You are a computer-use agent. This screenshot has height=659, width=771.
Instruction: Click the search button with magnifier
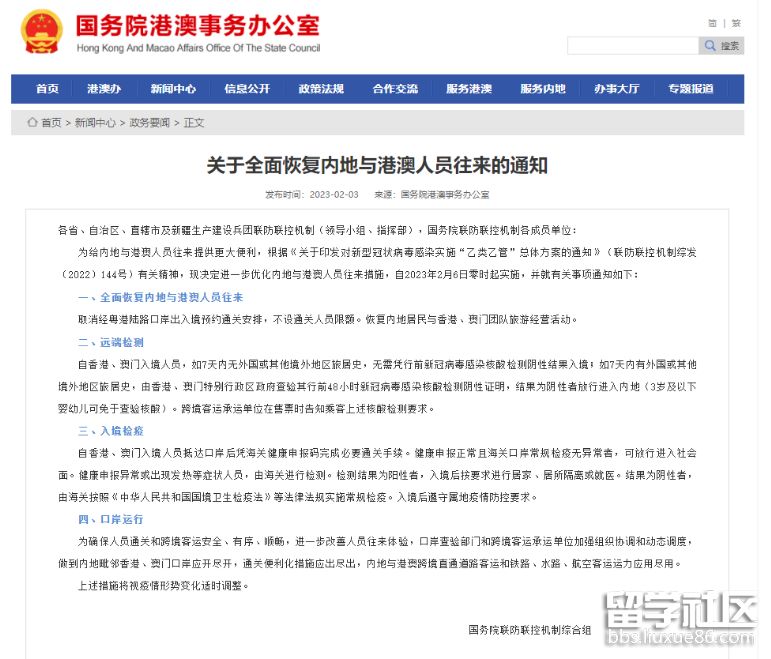[x=722, y=46]
